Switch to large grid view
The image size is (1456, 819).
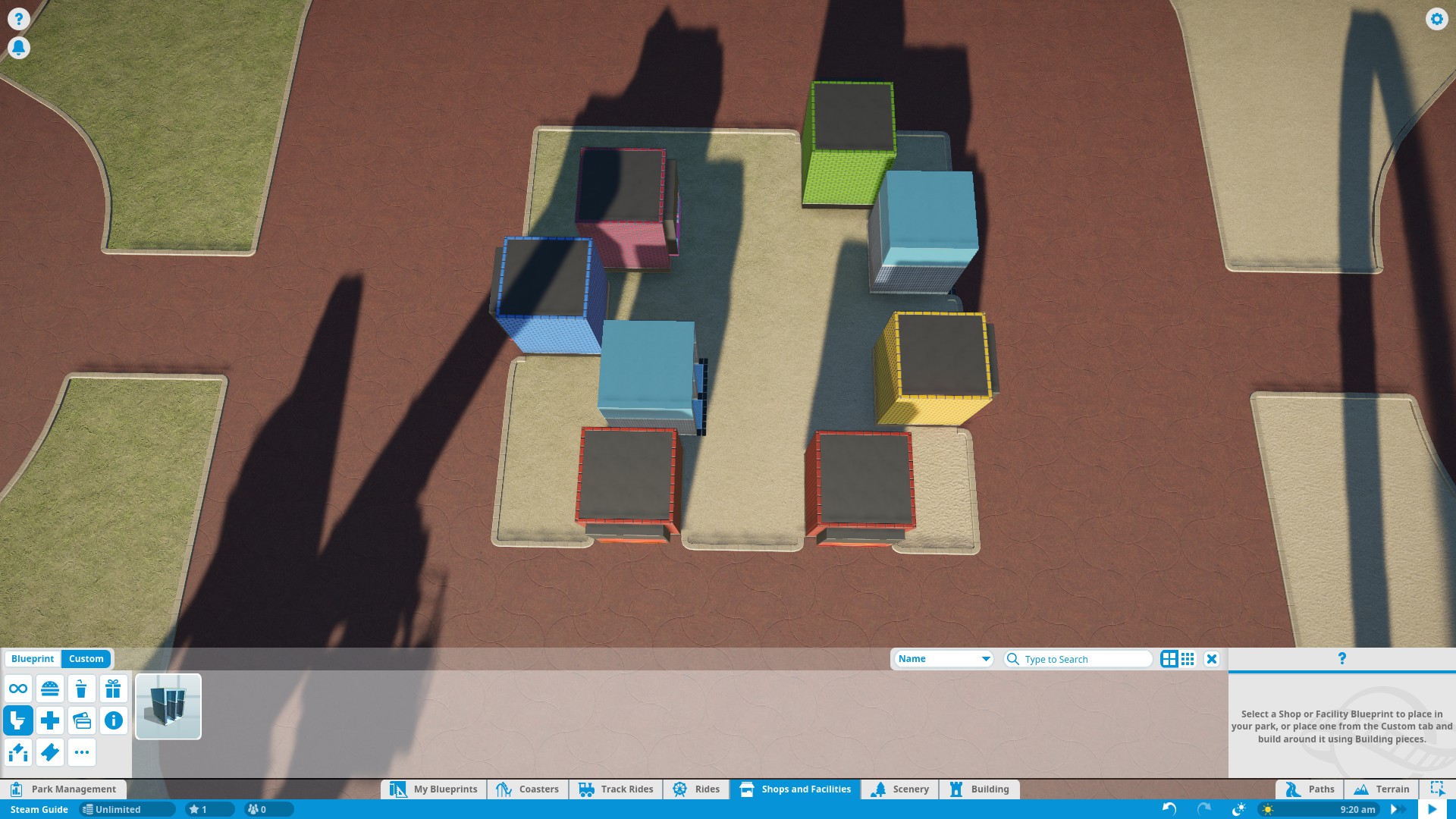point(1169,659)
